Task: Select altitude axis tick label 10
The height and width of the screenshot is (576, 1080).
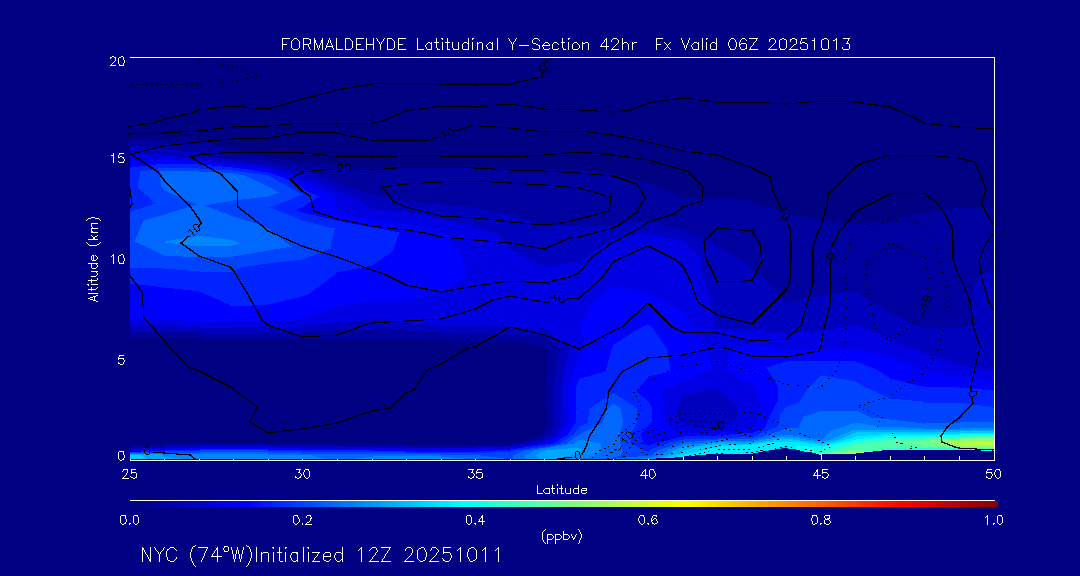Action: (x=117, y=258)
